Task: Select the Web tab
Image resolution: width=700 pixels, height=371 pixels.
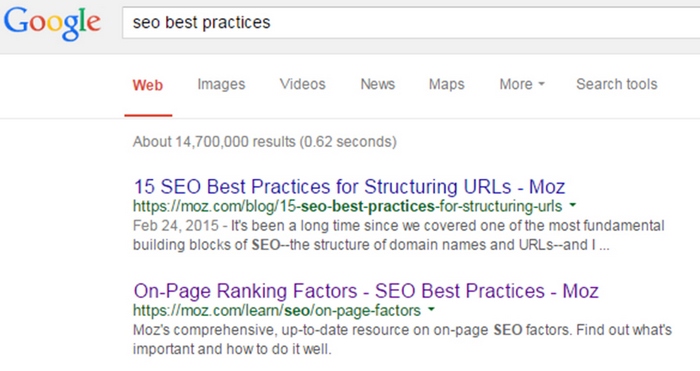Action: coord(148,85)
